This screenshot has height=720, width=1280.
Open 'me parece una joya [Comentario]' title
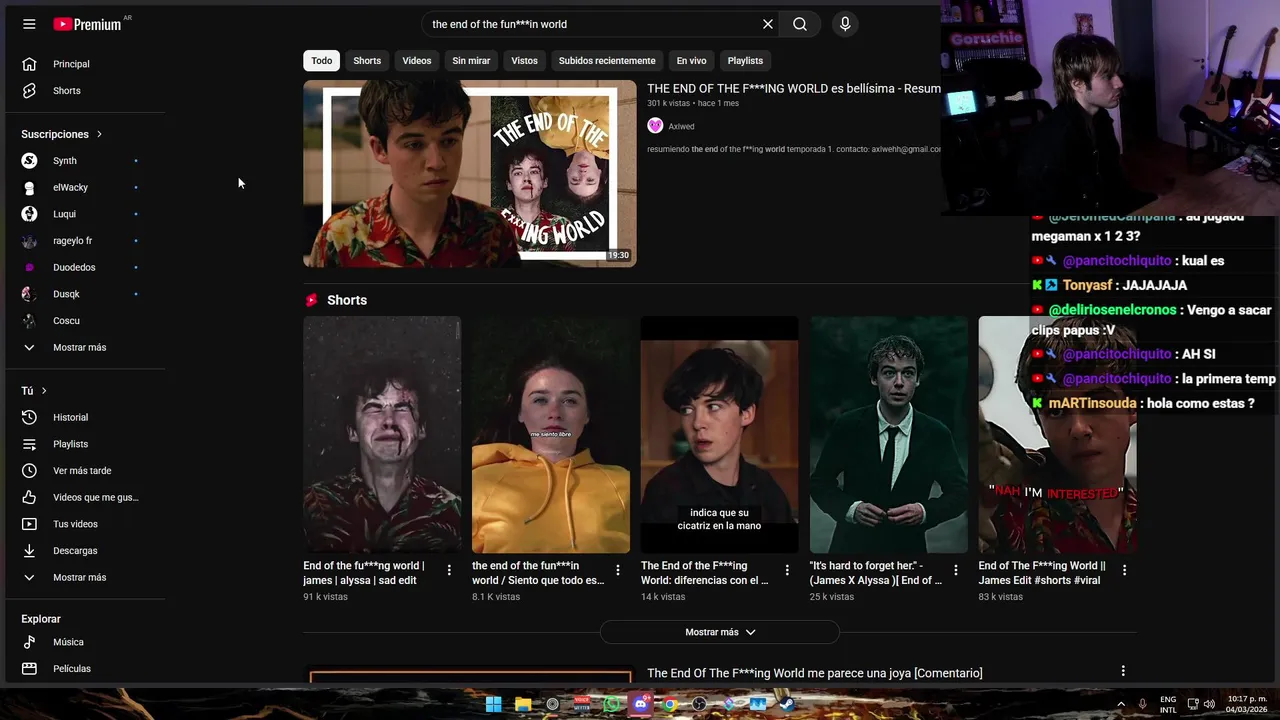[815, 673]
